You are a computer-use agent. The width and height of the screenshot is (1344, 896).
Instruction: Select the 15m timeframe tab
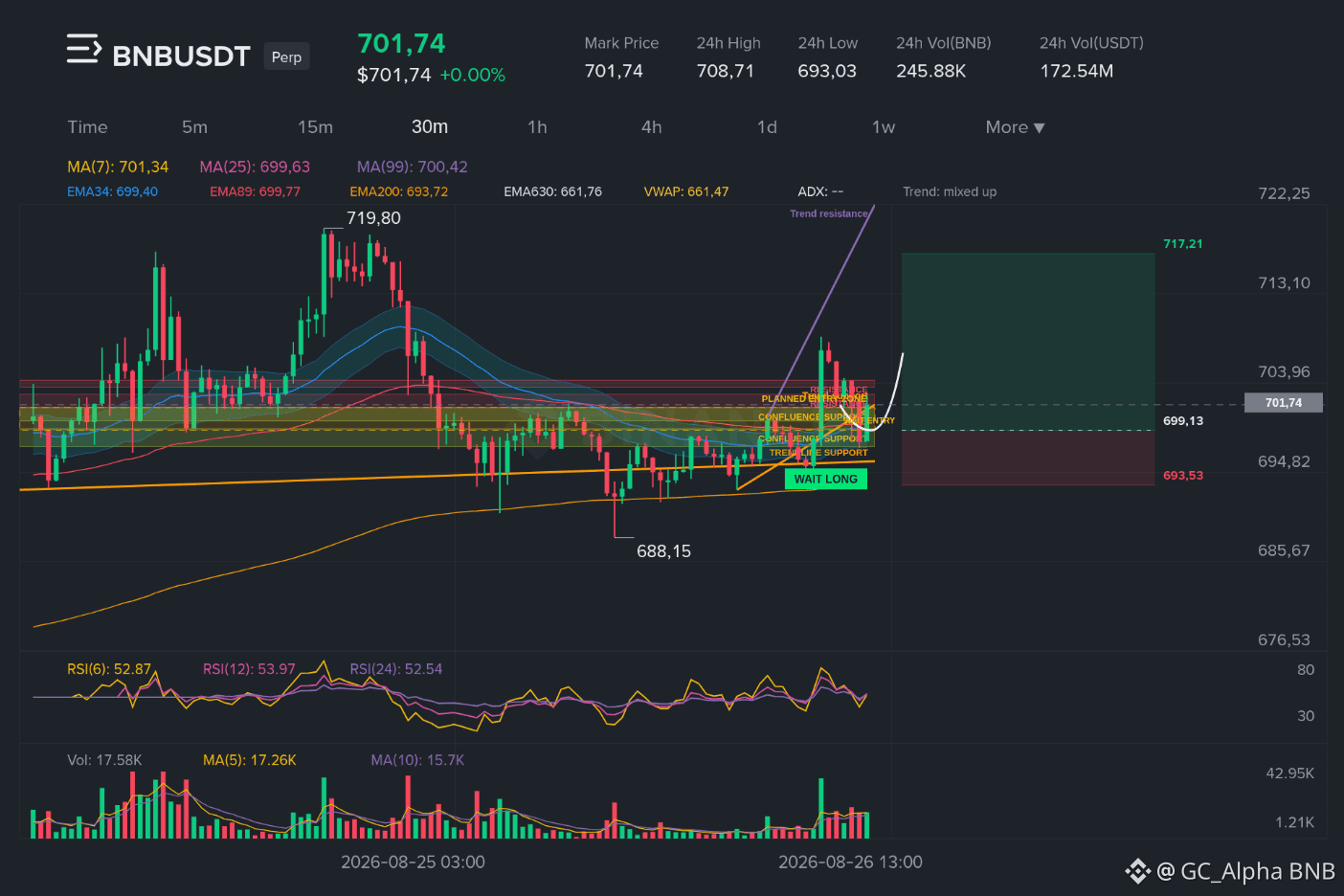(x=315, y=127)
